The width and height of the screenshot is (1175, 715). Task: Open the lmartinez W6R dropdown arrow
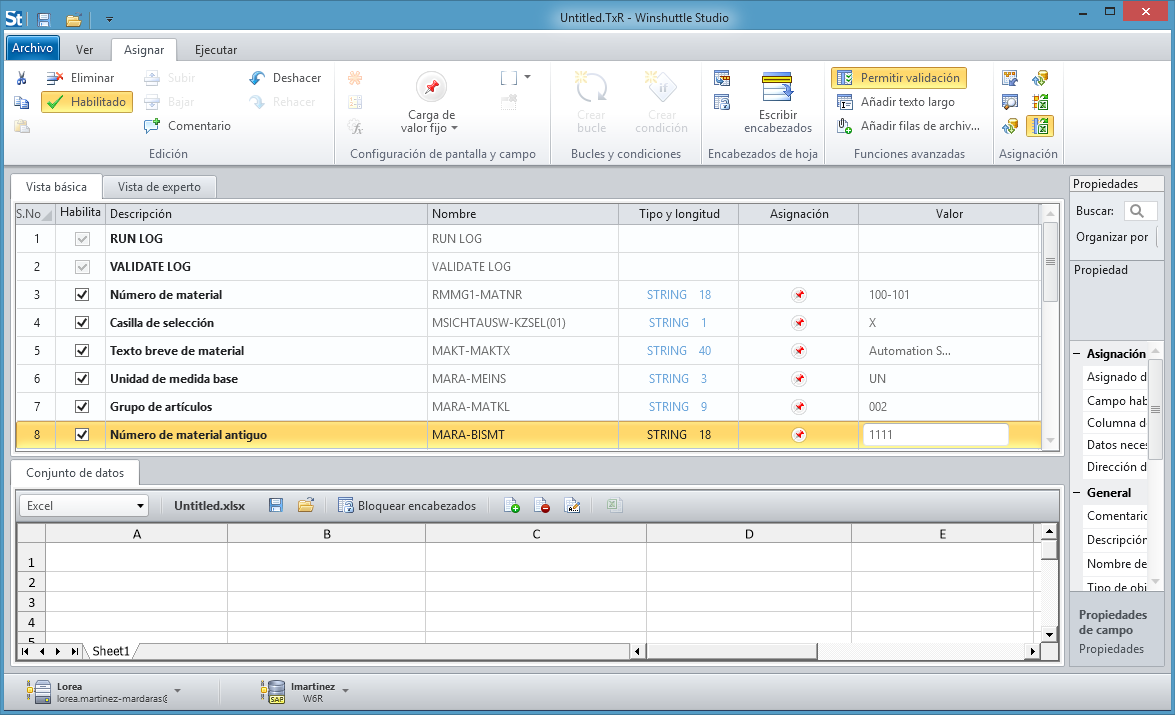(345, 690)
